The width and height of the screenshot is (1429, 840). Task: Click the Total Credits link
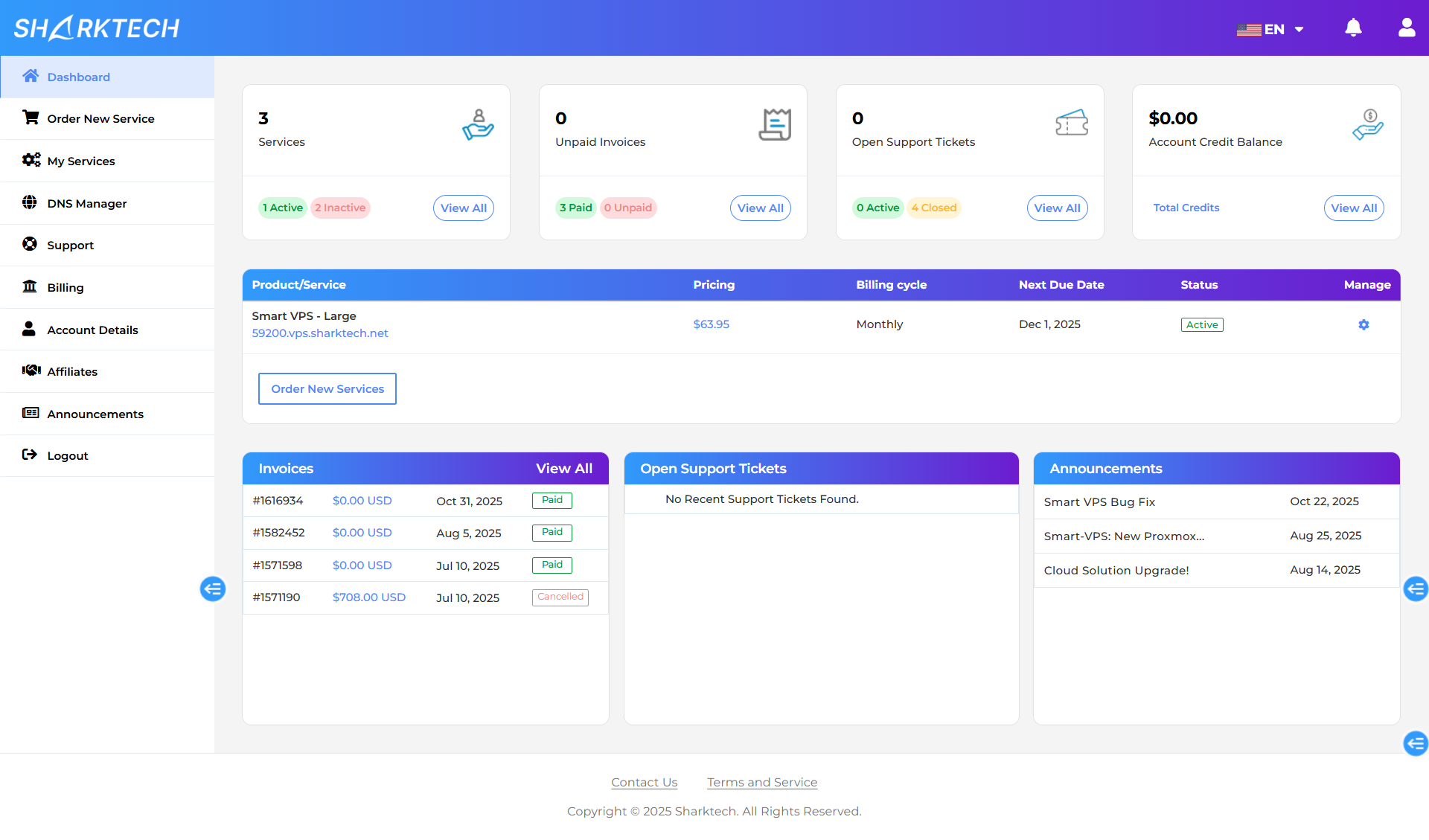1186,208
